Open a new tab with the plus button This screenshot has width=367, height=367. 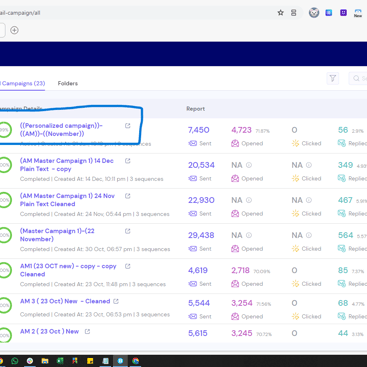(14, 30)
